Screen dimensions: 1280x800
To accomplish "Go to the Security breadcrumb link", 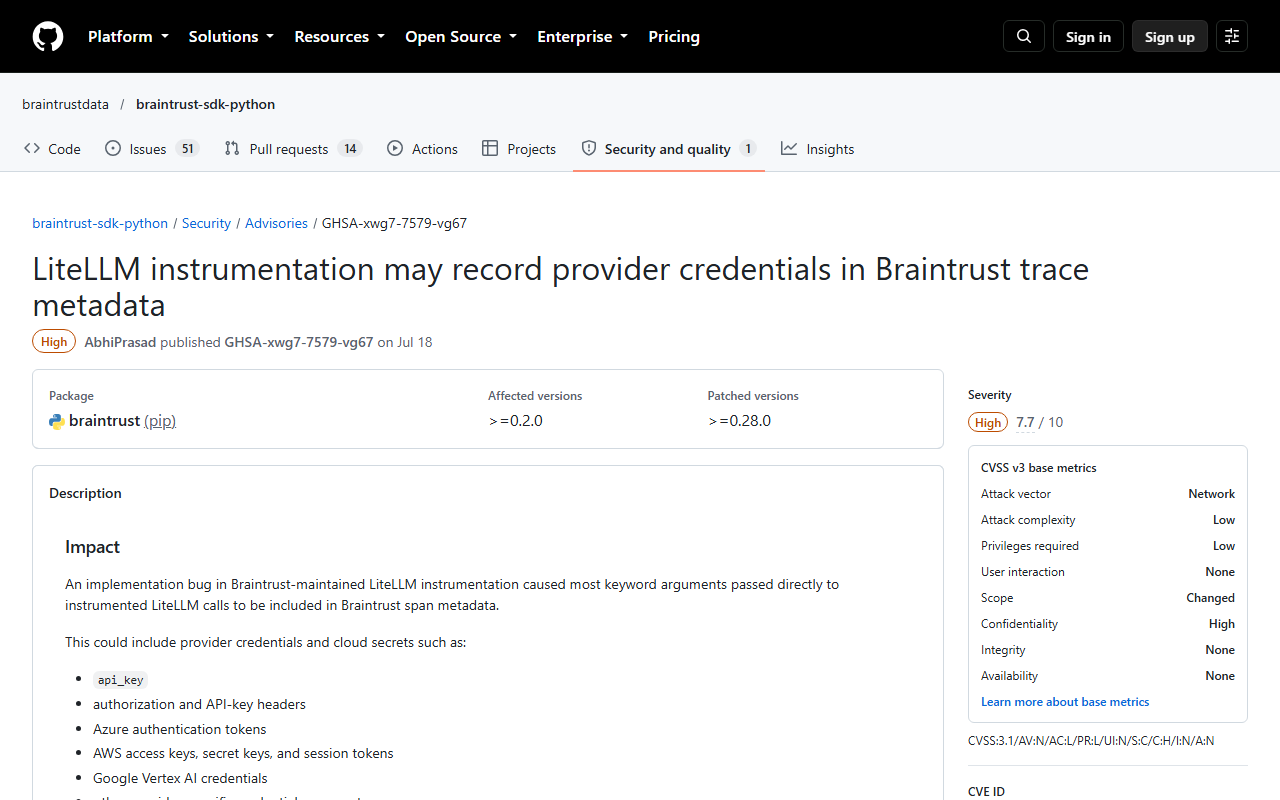I will 206,223.
